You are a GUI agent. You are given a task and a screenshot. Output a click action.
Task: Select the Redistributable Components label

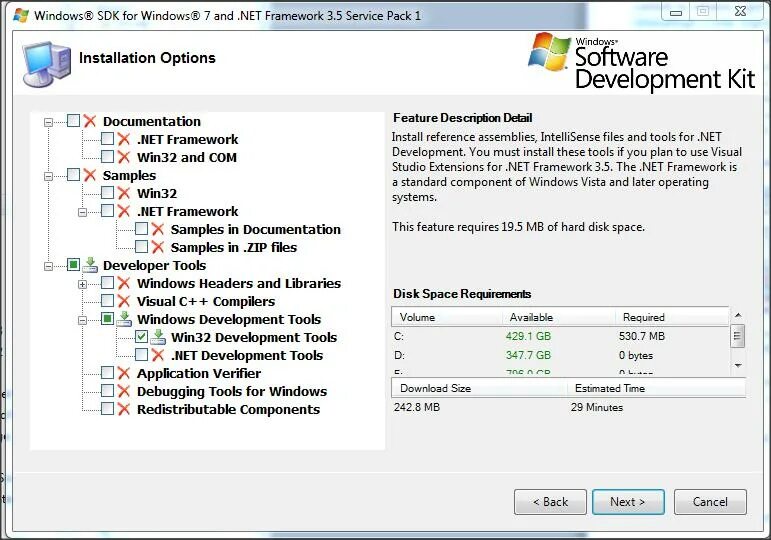click(x=229, y=409)
